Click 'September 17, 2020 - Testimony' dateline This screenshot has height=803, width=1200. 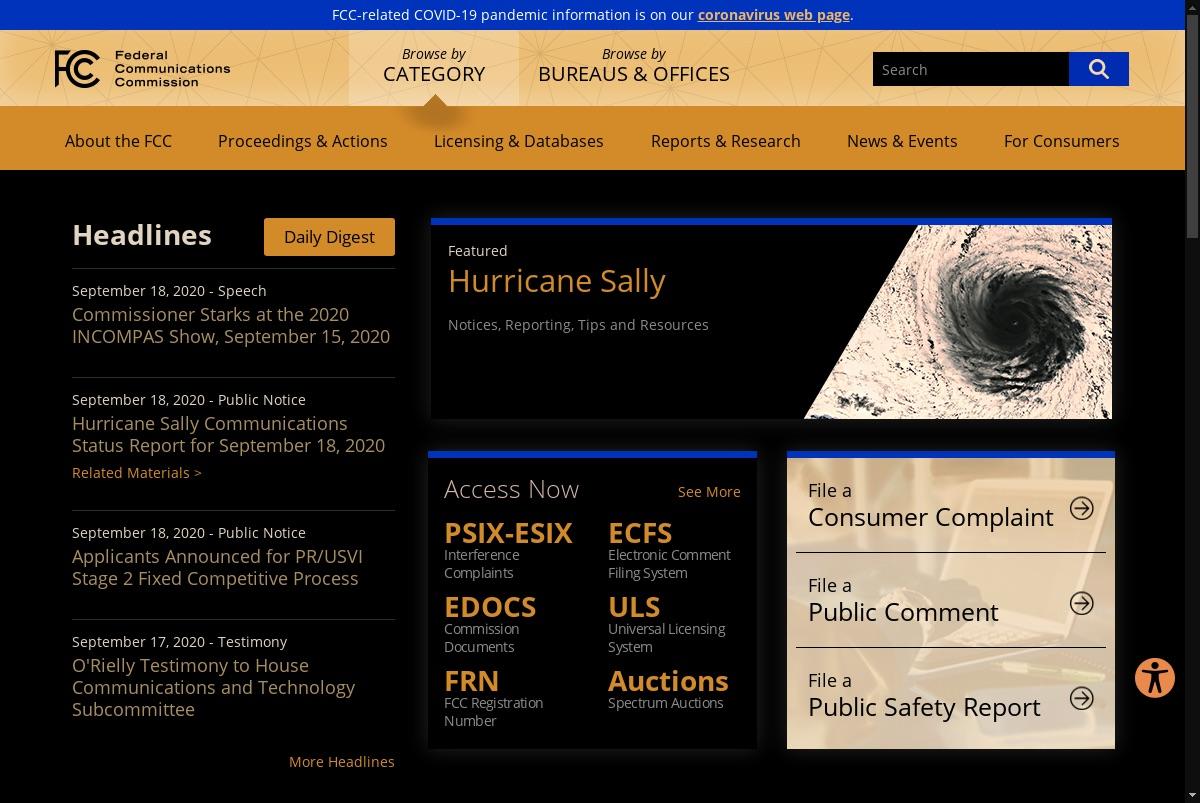tap(179, 642)
